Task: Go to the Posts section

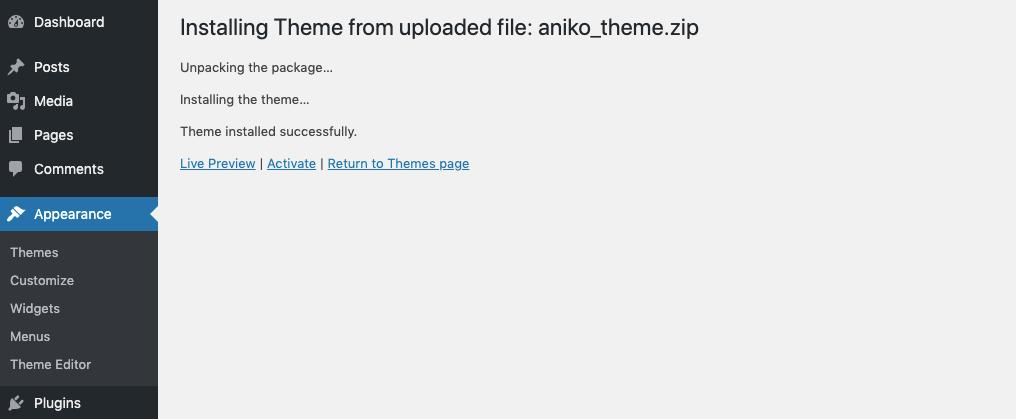Action: pyautogui.click(x=52, y=67)
